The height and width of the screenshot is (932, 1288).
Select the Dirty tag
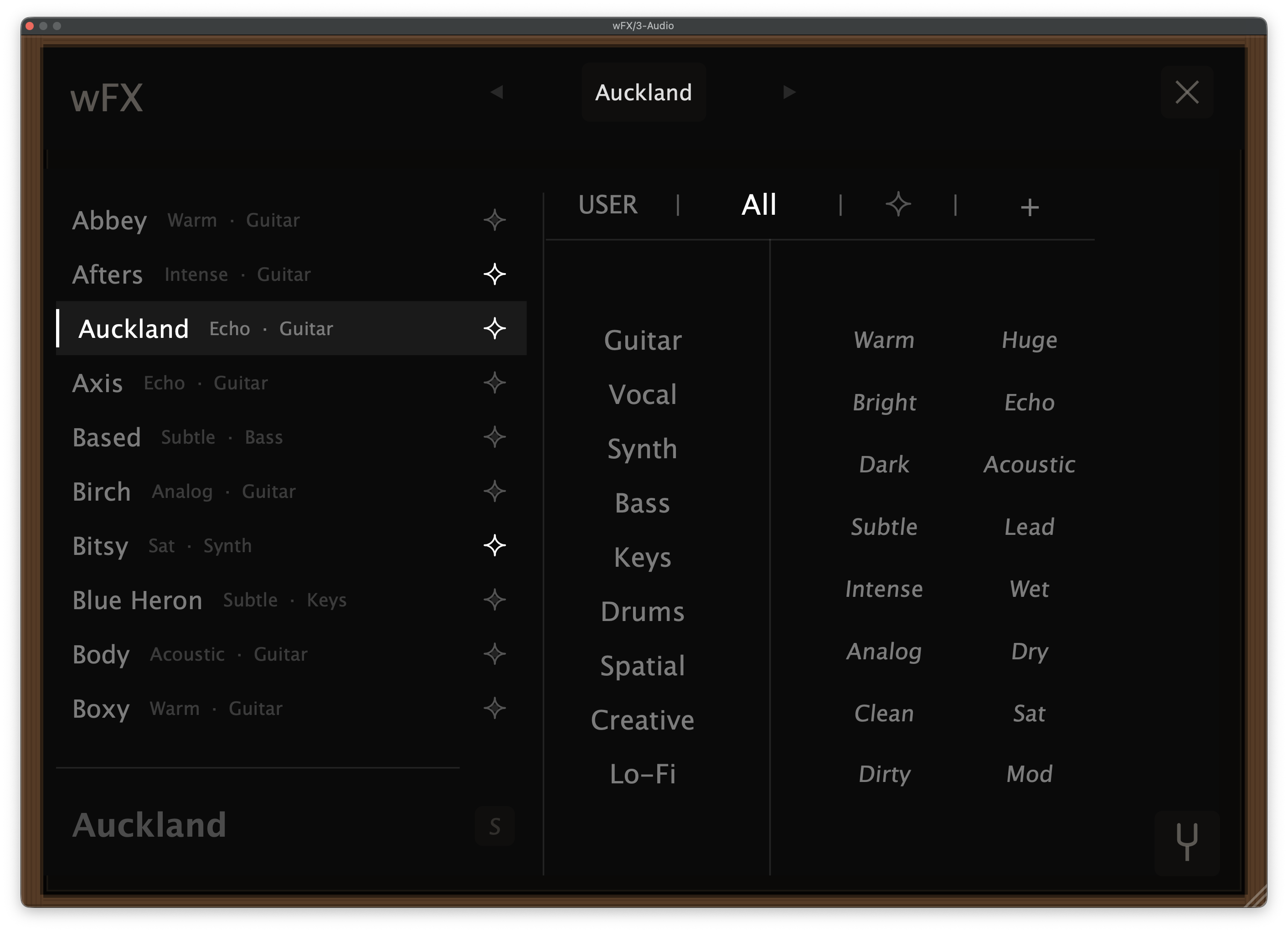click(x=884, y=774)
